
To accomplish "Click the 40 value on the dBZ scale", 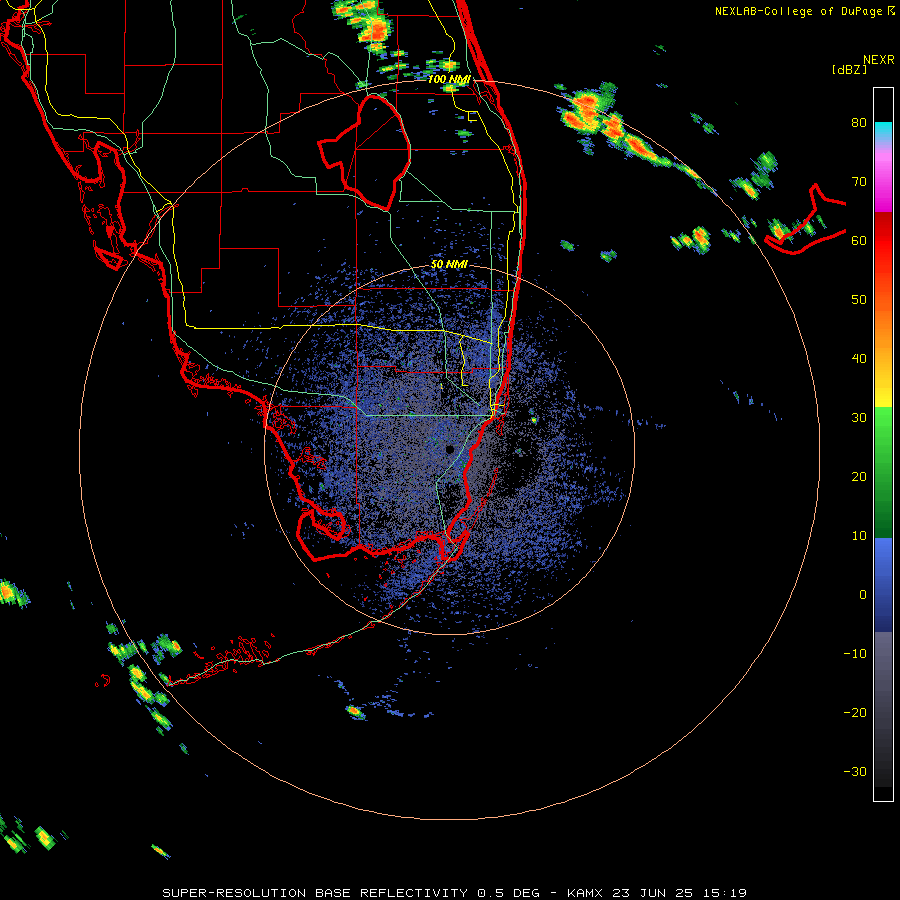I will tap(859, 359).
